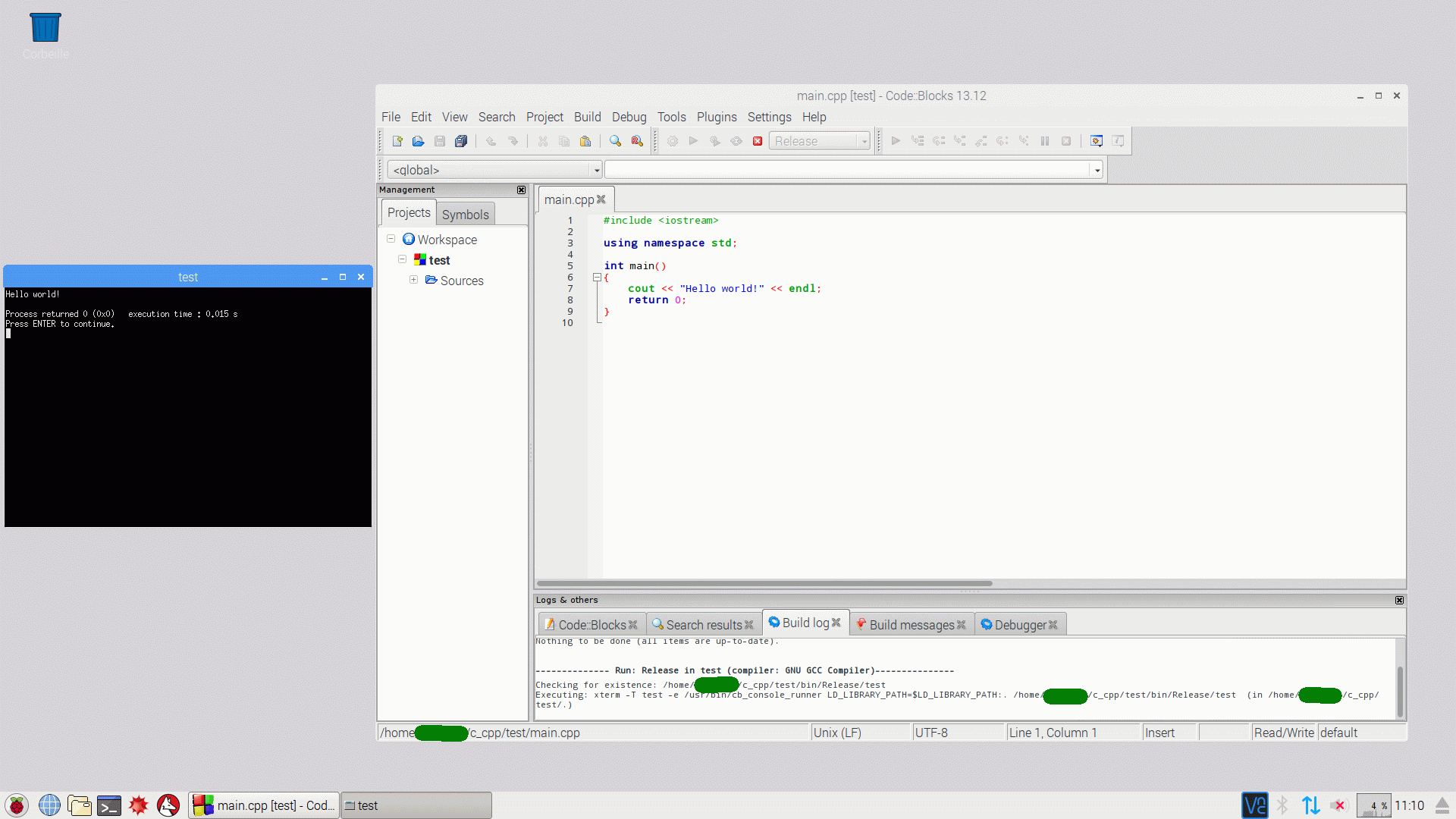Click the Replace toolbar icon

pyautogui.click(x=637, y=141)
